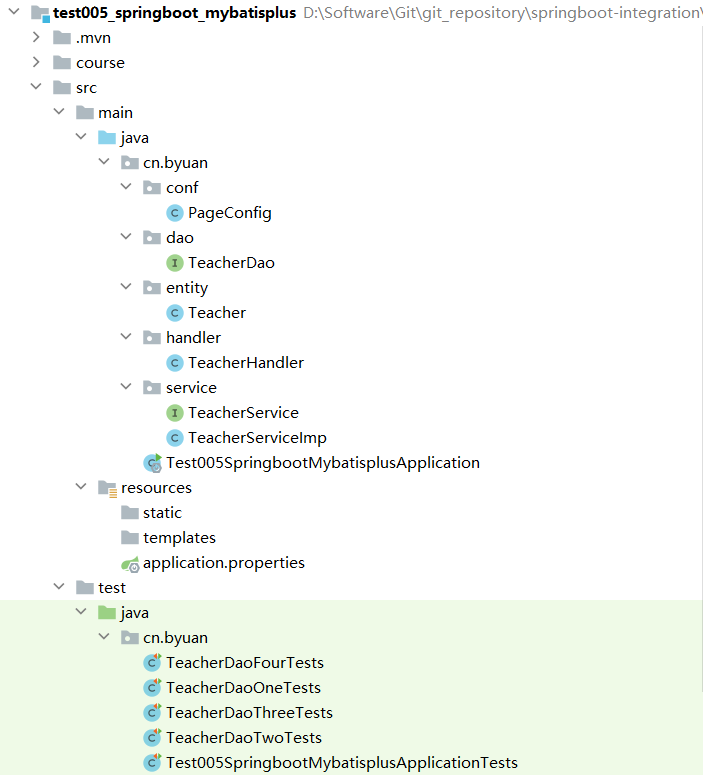Select the src folder label
703x775 pixels.
click(87, 88)
